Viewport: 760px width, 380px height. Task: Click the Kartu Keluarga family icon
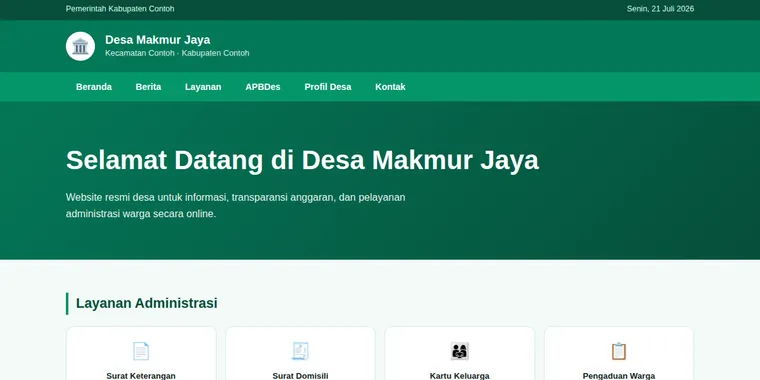point(459,351)
